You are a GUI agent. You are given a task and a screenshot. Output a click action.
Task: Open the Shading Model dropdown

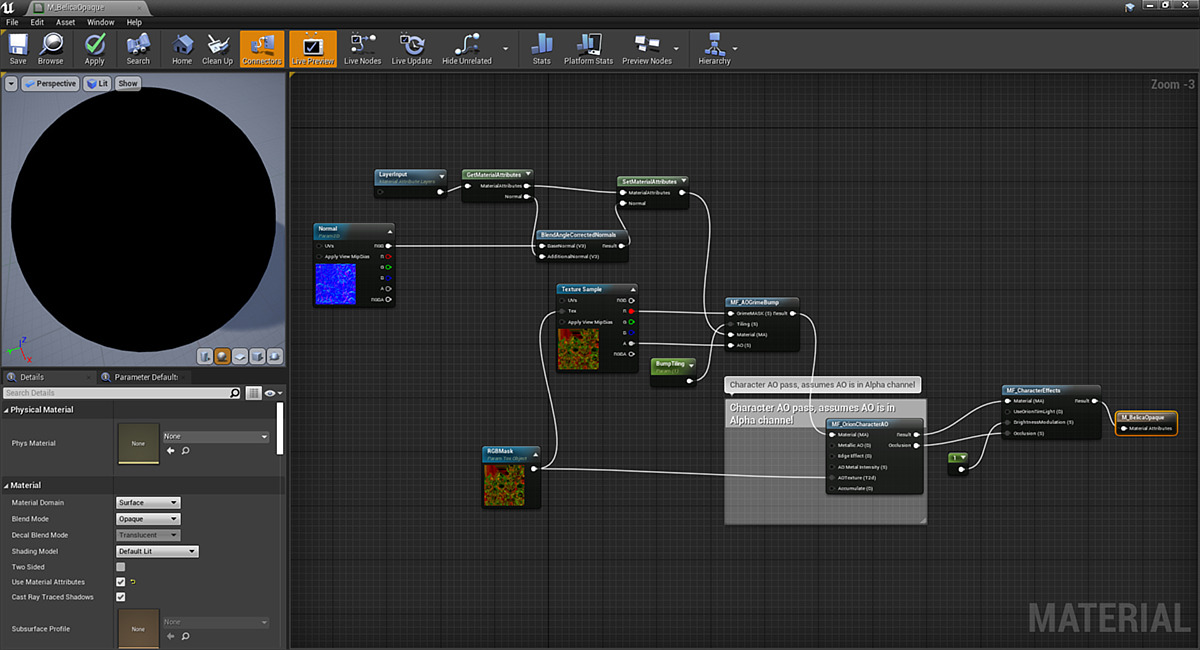(x=157, y=550)
